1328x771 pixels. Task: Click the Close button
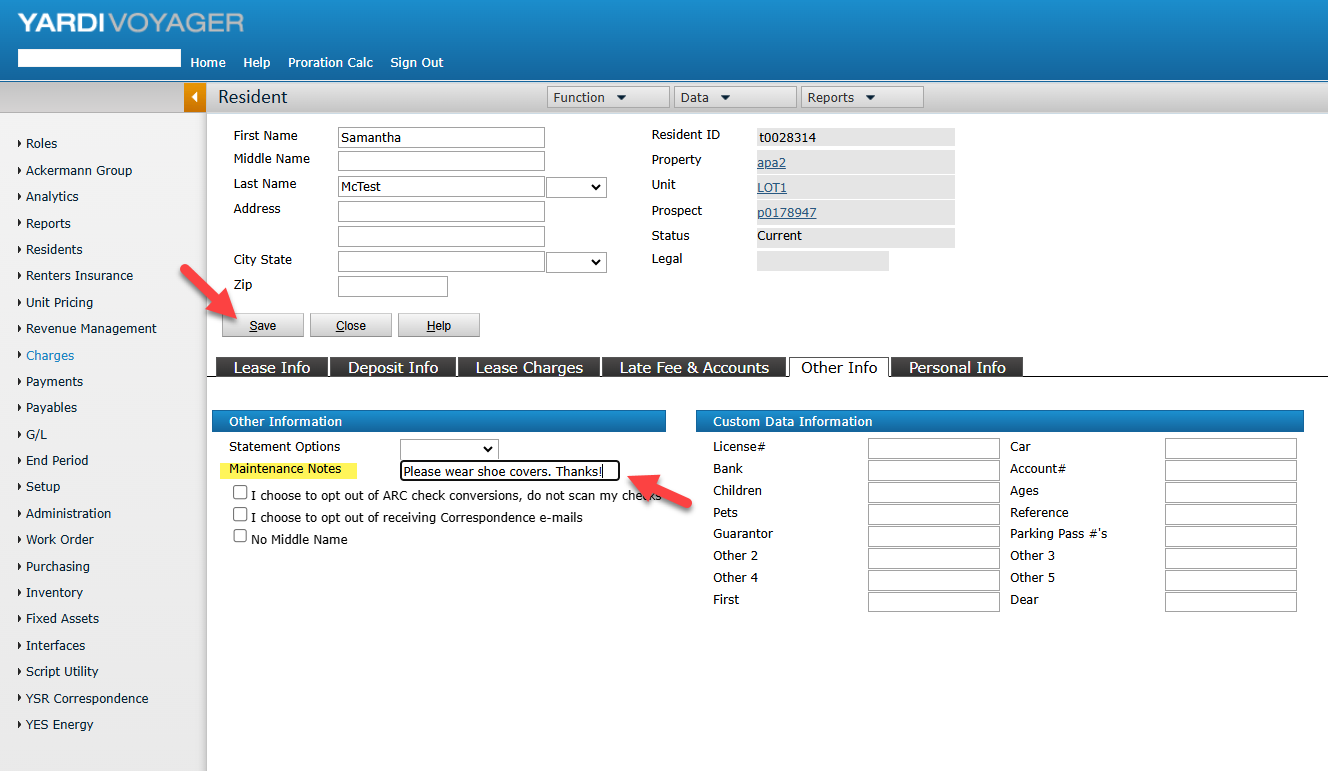click(351, 326)
